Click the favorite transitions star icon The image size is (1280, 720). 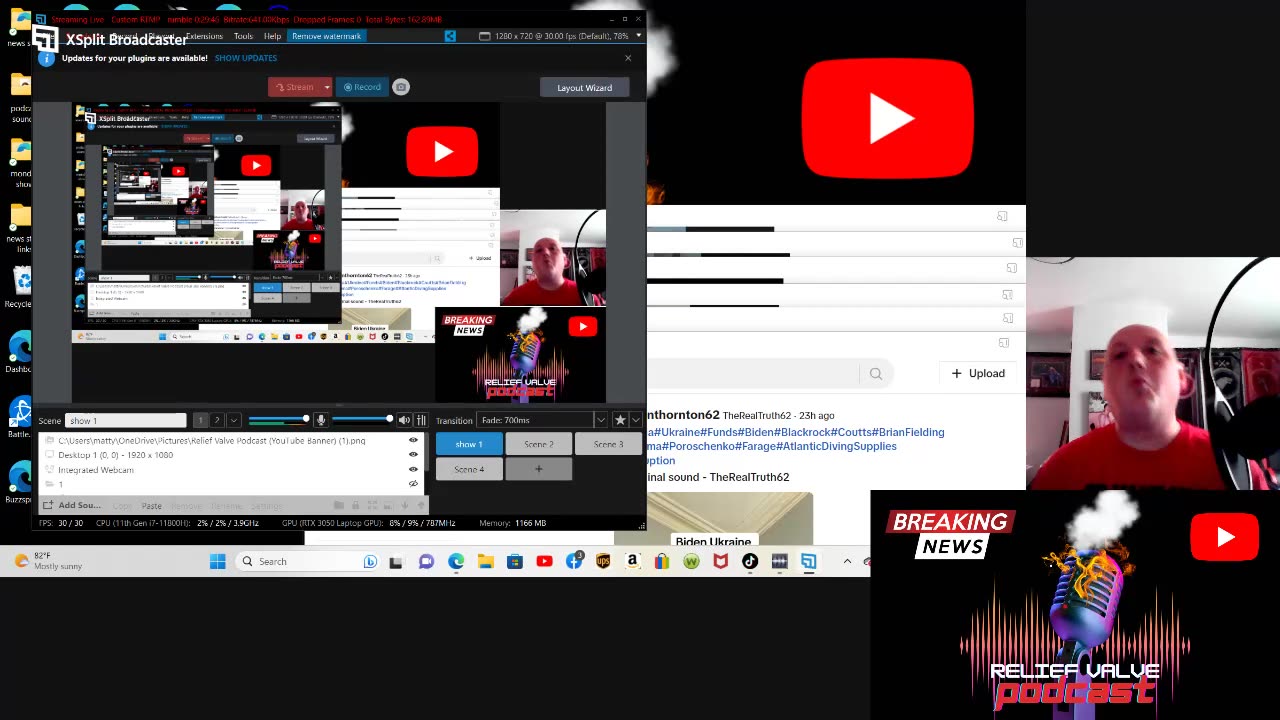[620, 420]
